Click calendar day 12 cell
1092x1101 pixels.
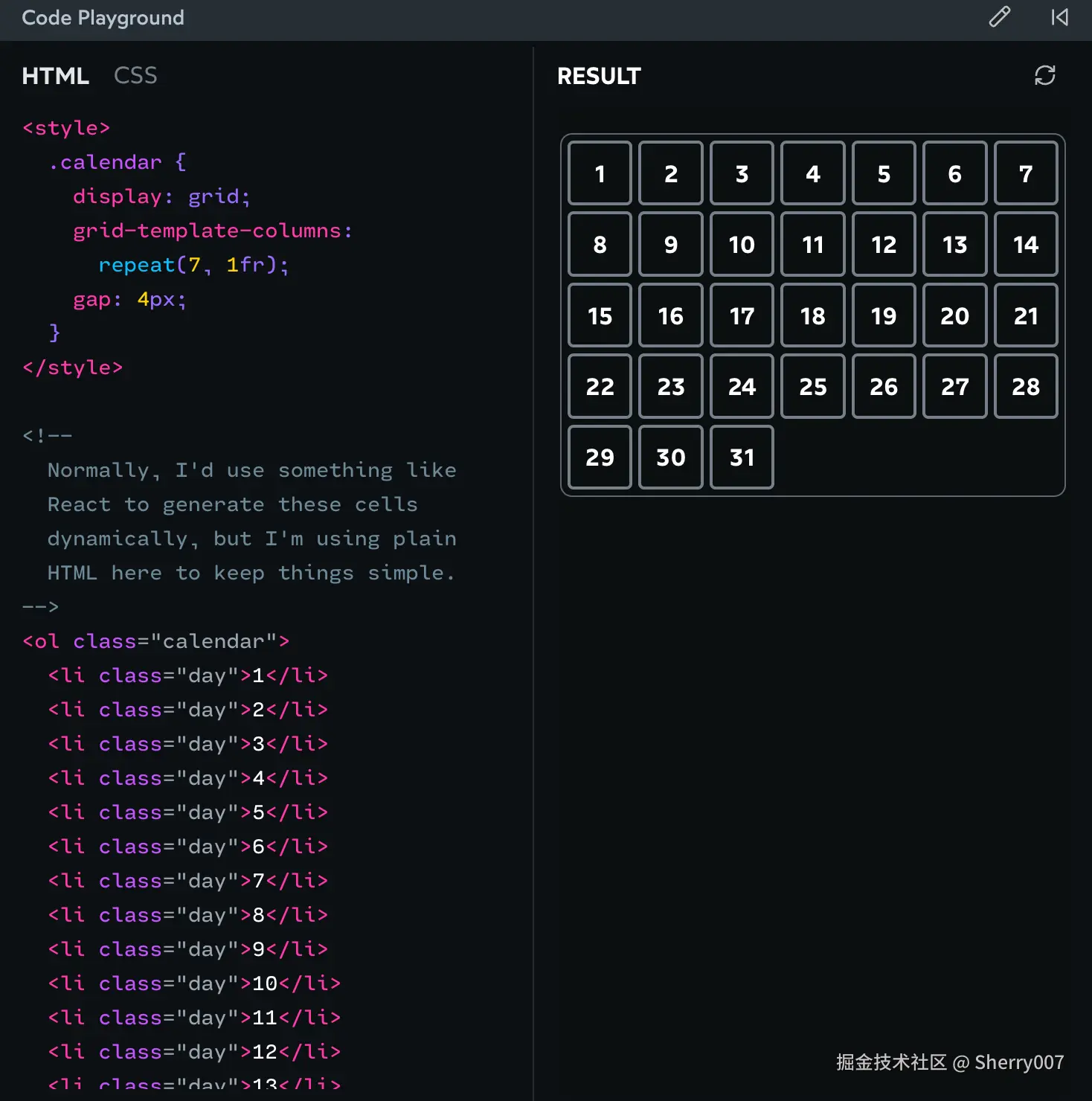(x=884, y=244)
